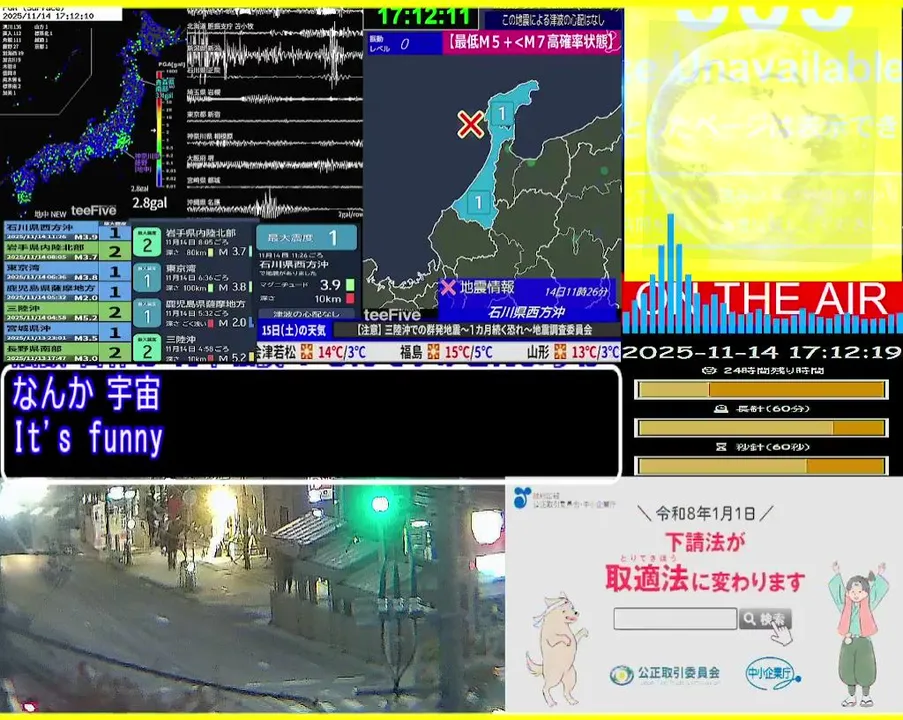Open the street live camera feed
Screen dimensions: 903x720
coord(252,597)
